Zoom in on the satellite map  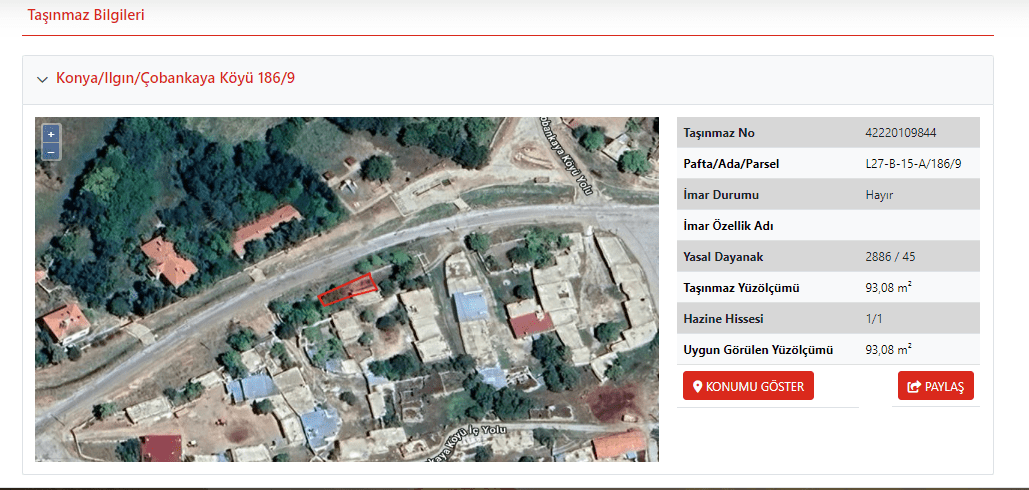point(51,134)
